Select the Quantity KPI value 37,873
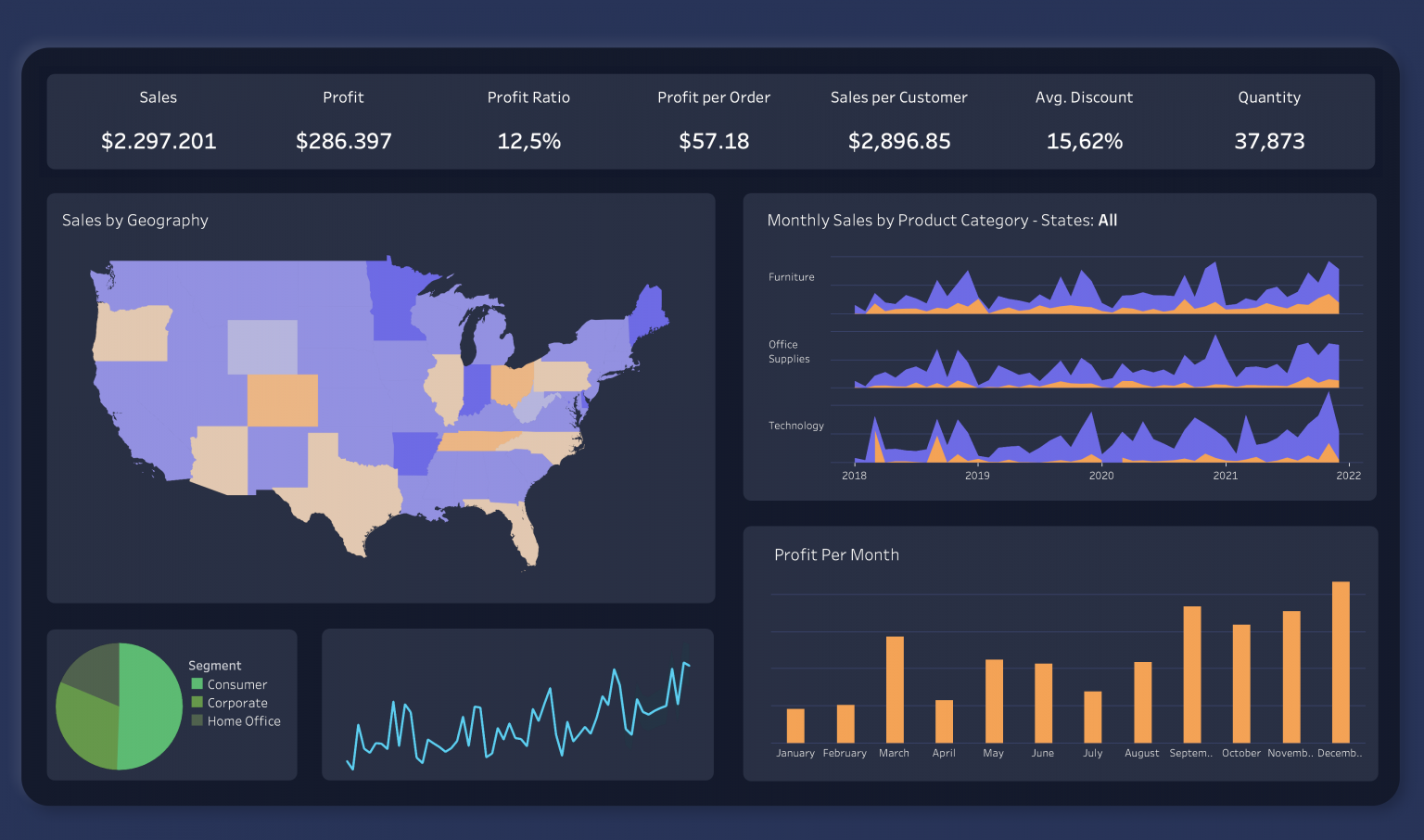The width and height of the screenshot is (1424, 840). pyautogui.click(x=1269, y=141)
